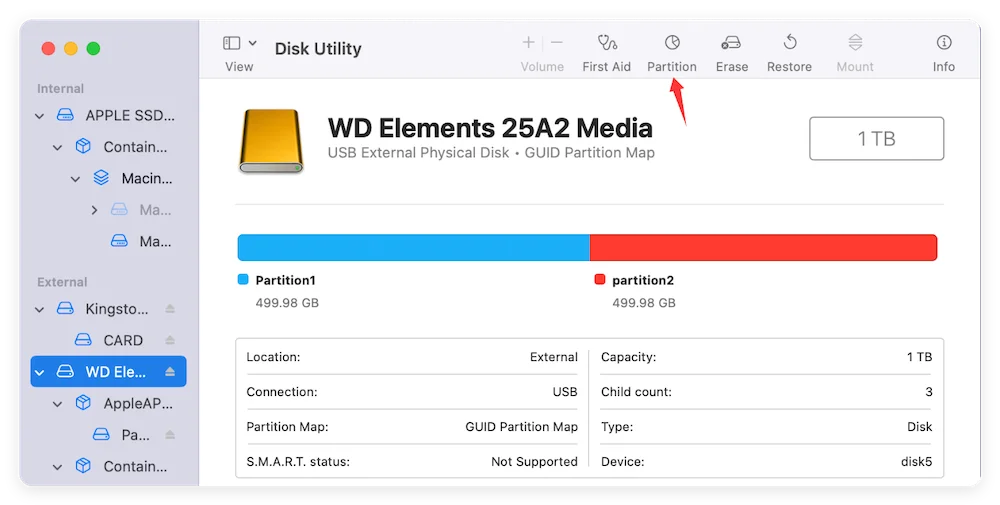Click the Child count value 3
Viewport: 1000px width, 505px height.
pos(929,392)
